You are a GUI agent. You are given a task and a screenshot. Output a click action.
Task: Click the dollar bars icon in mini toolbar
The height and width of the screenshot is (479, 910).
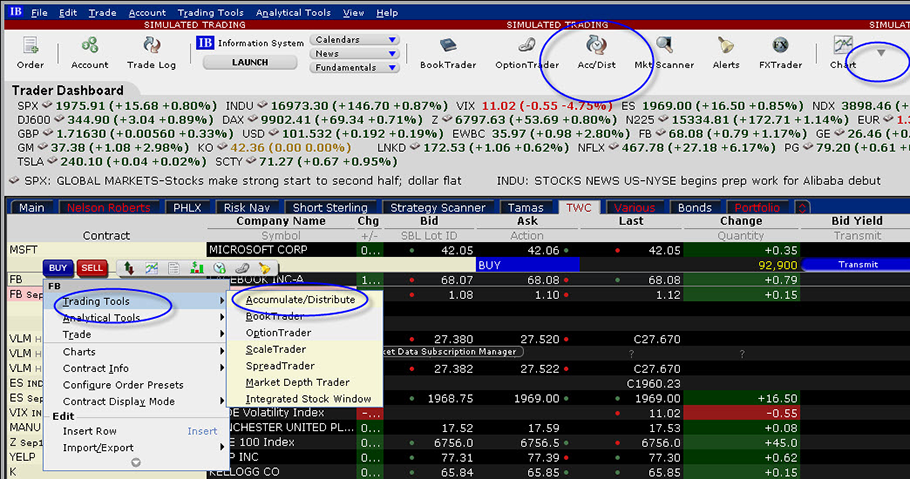click(197, 268)
